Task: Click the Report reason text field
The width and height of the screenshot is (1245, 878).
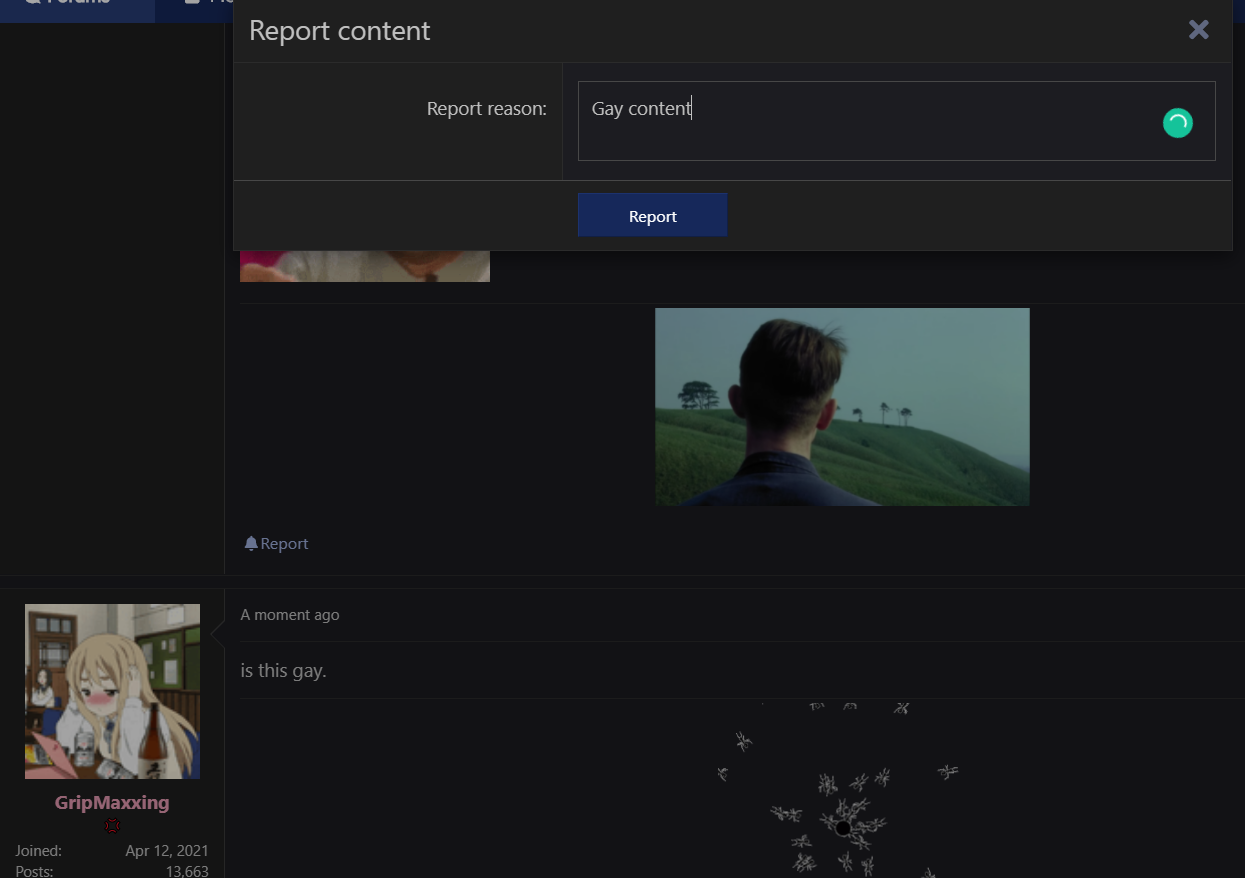Action: 896,121
